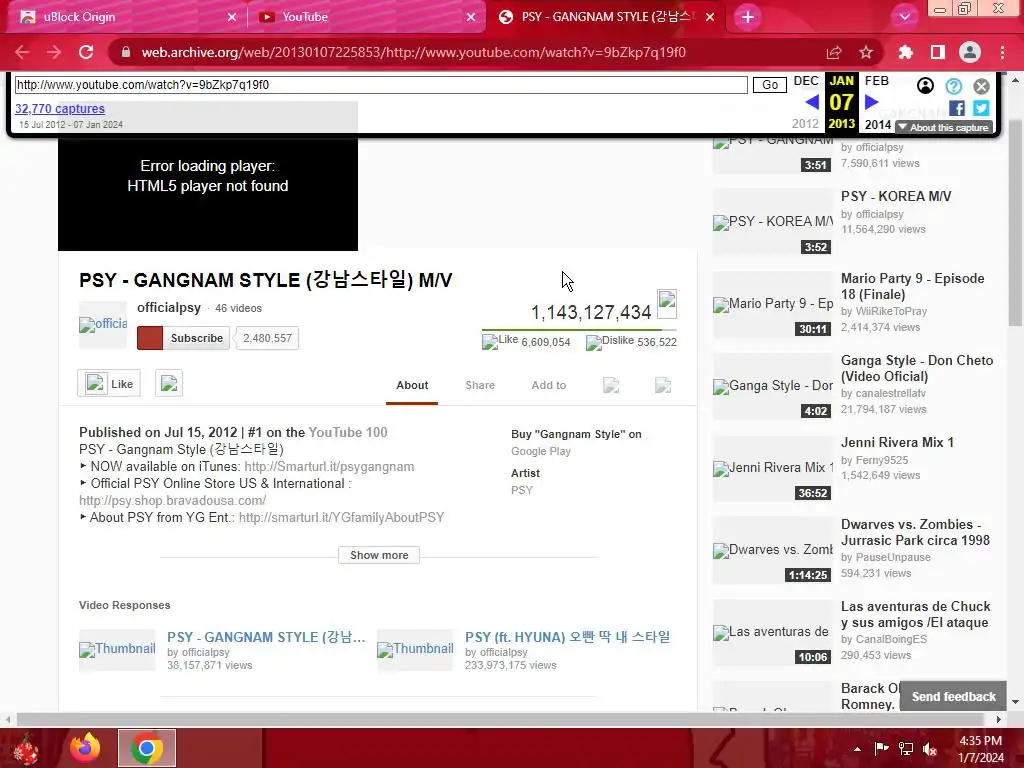Click the Subscribe button
This screenshot has height=768, width=1024.
click(x=183, y=338)
